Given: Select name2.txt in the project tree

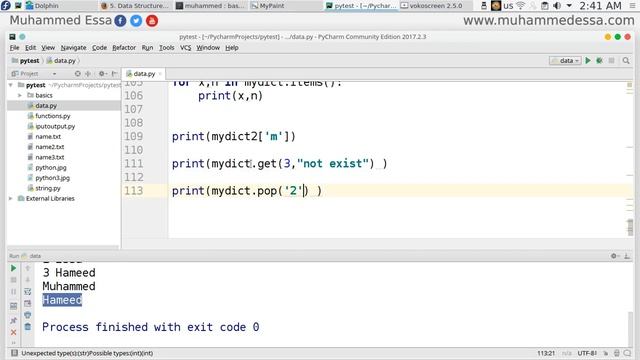Looking at the screenshot, I should pyautogui.click(x=49, y=147).
